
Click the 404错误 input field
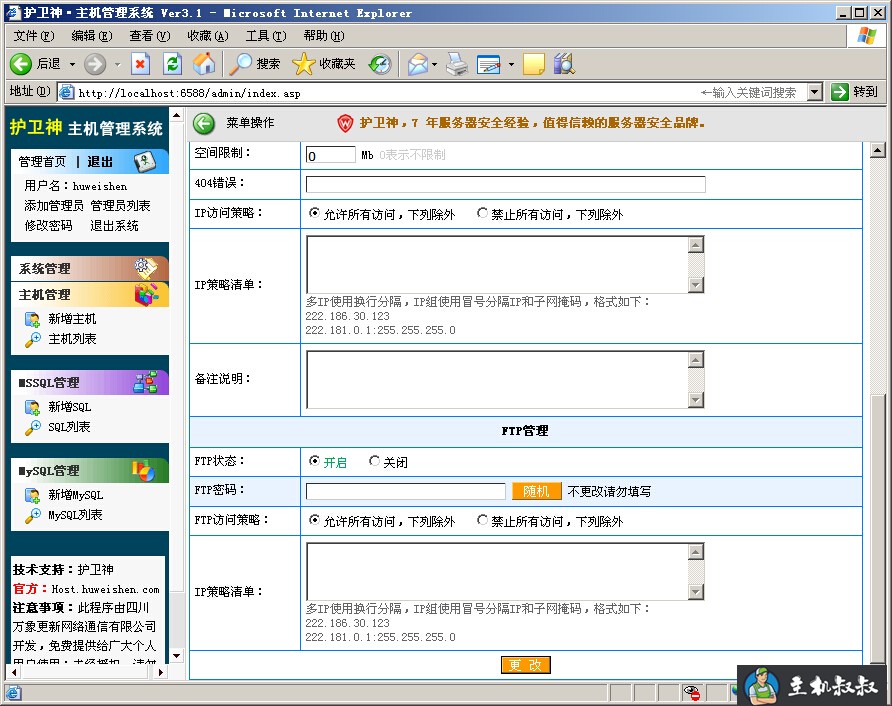click(506, 184)
